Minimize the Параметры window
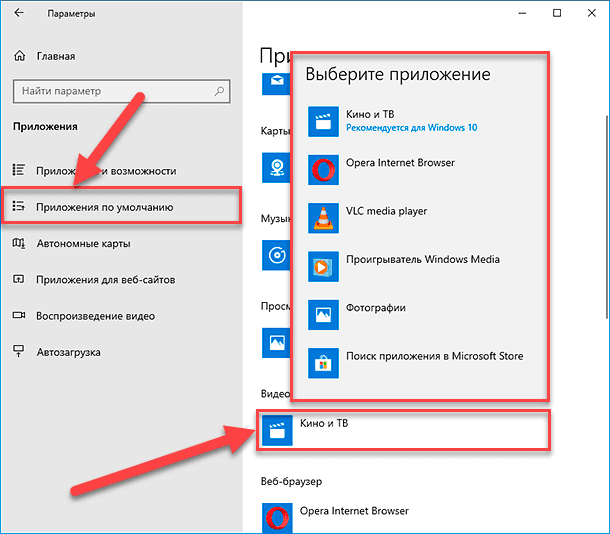The width and height of the screenshot is (610, 534). 522,13
